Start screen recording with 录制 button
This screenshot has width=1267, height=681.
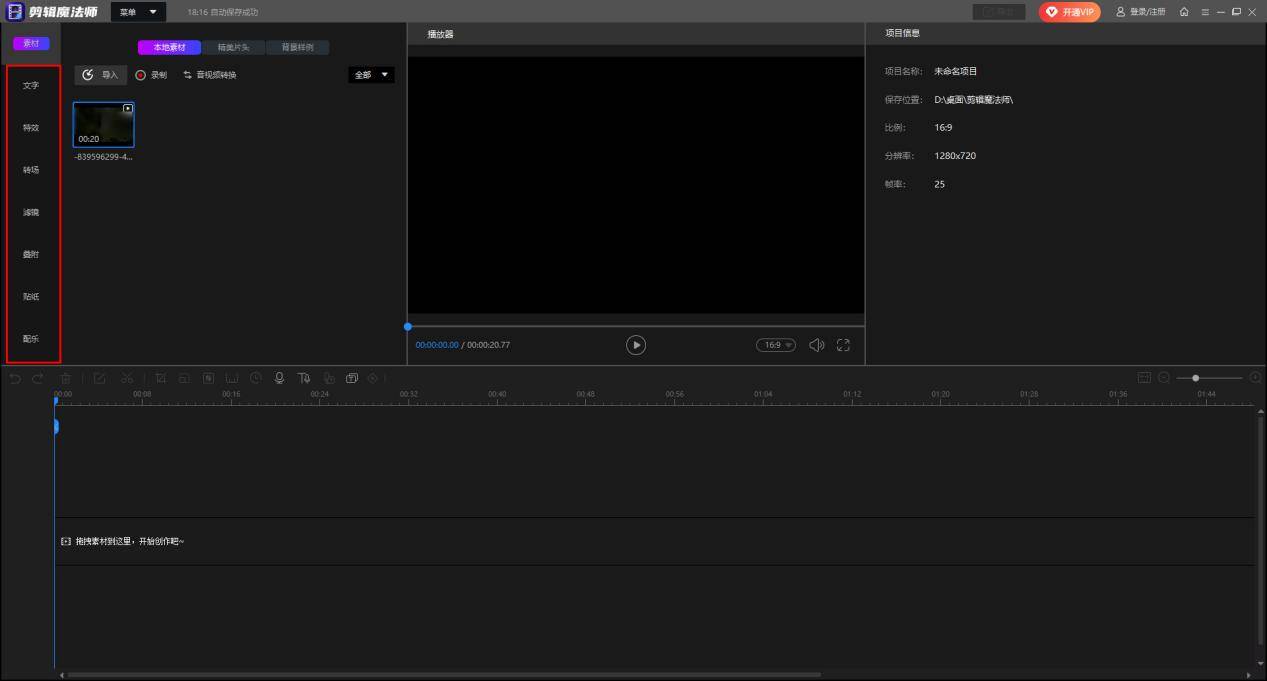coord(151,75)
